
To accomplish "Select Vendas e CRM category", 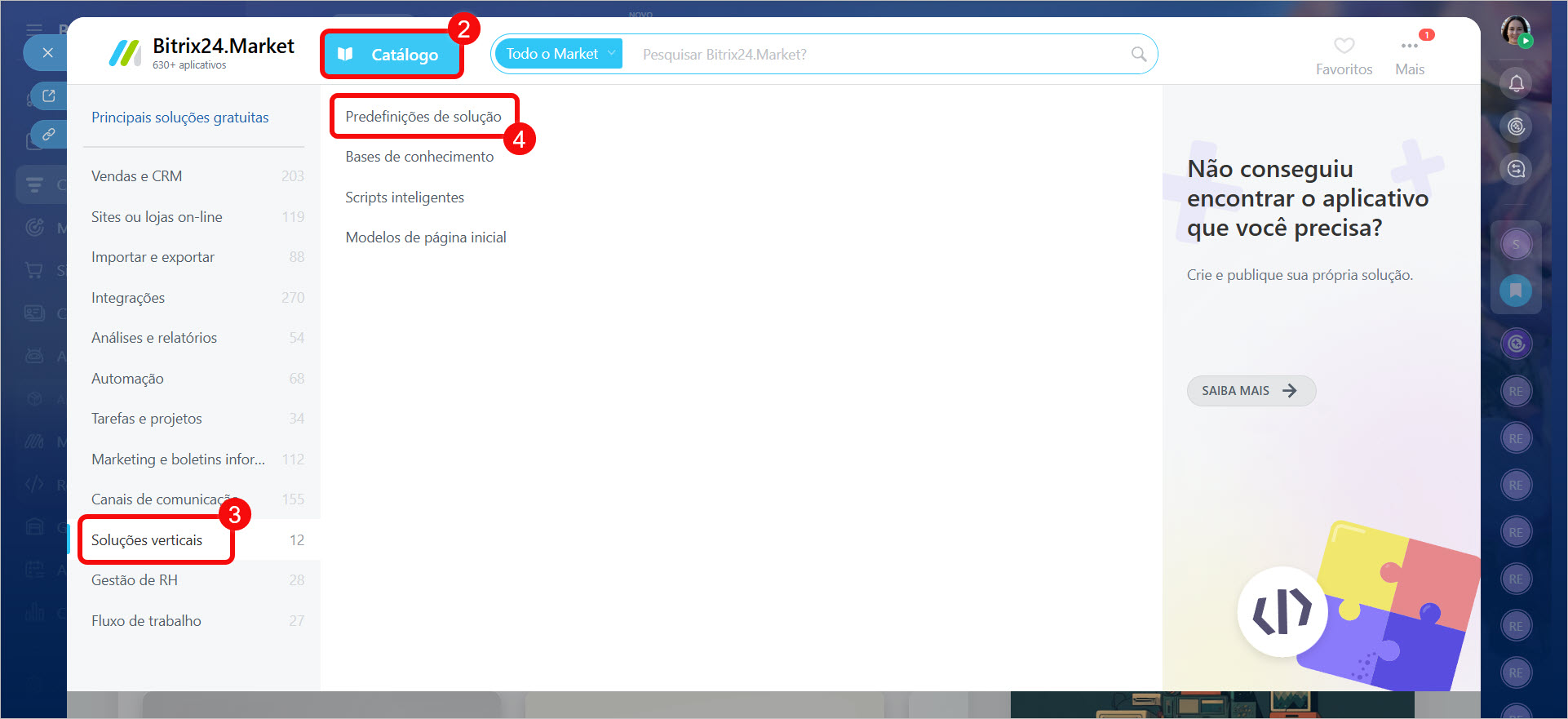I will coord(137,176).
